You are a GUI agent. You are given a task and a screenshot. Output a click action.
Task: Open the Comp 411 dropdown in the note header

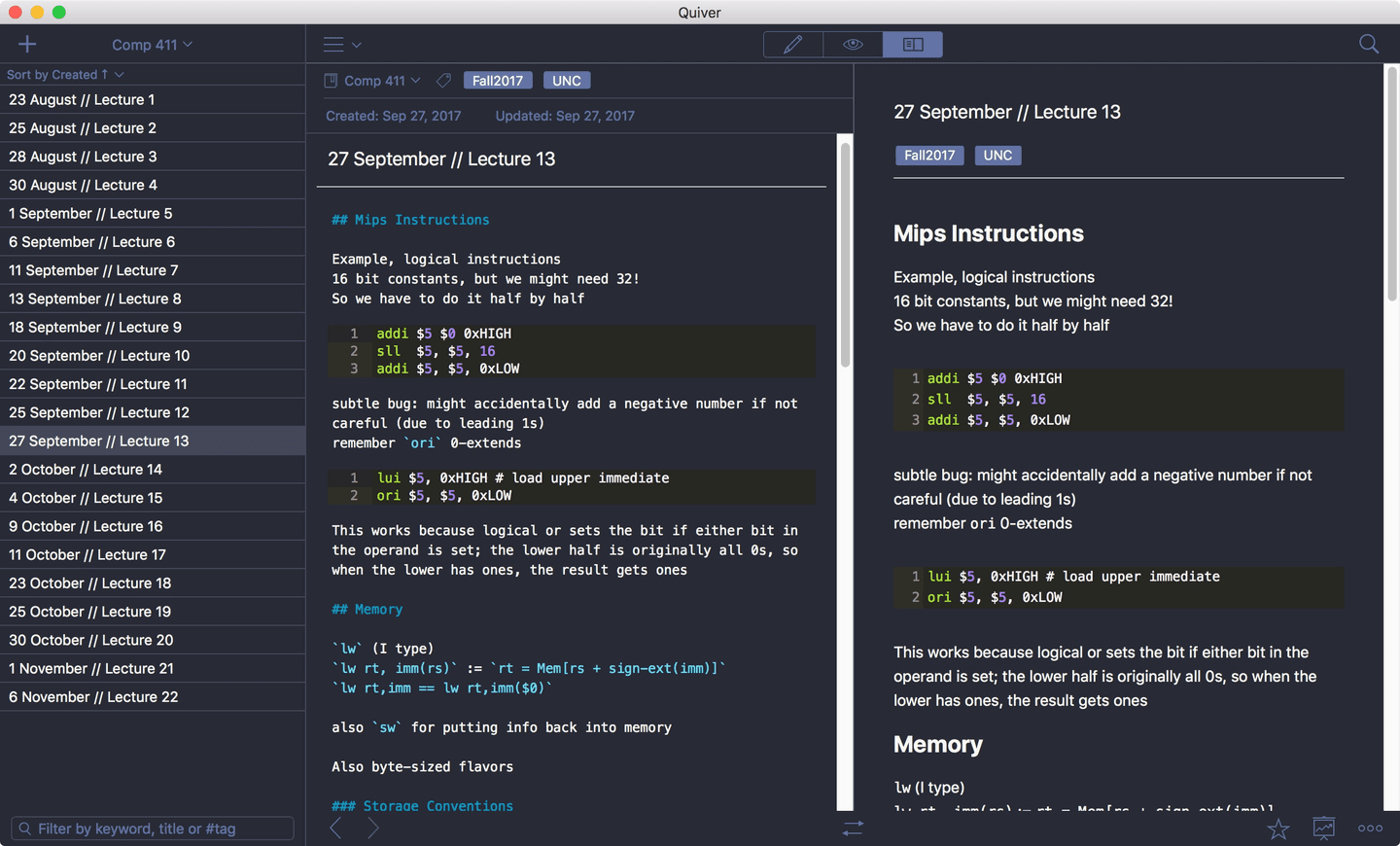tap(378, 80)
